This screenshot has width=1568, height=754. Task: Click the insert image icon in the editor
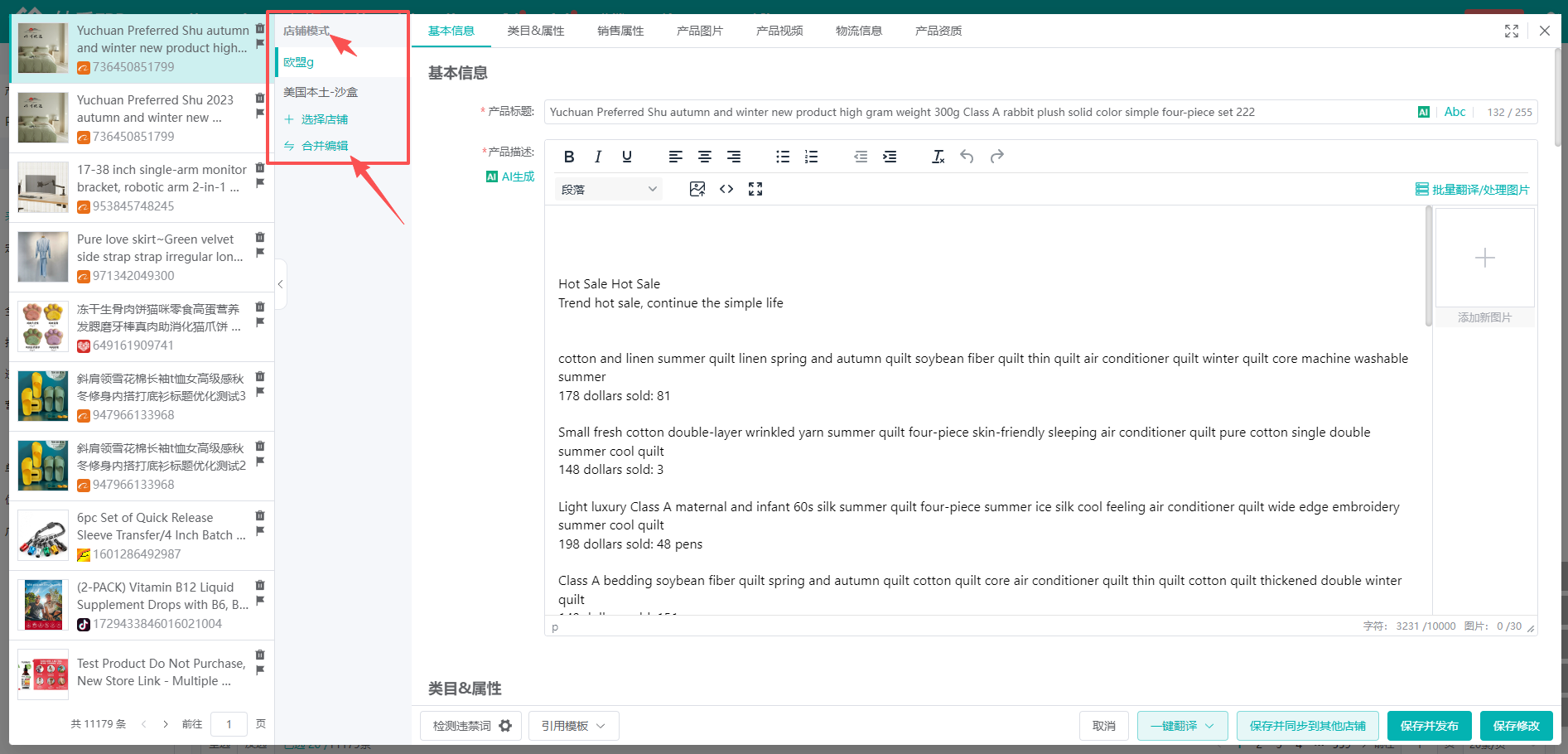(697, 189)
